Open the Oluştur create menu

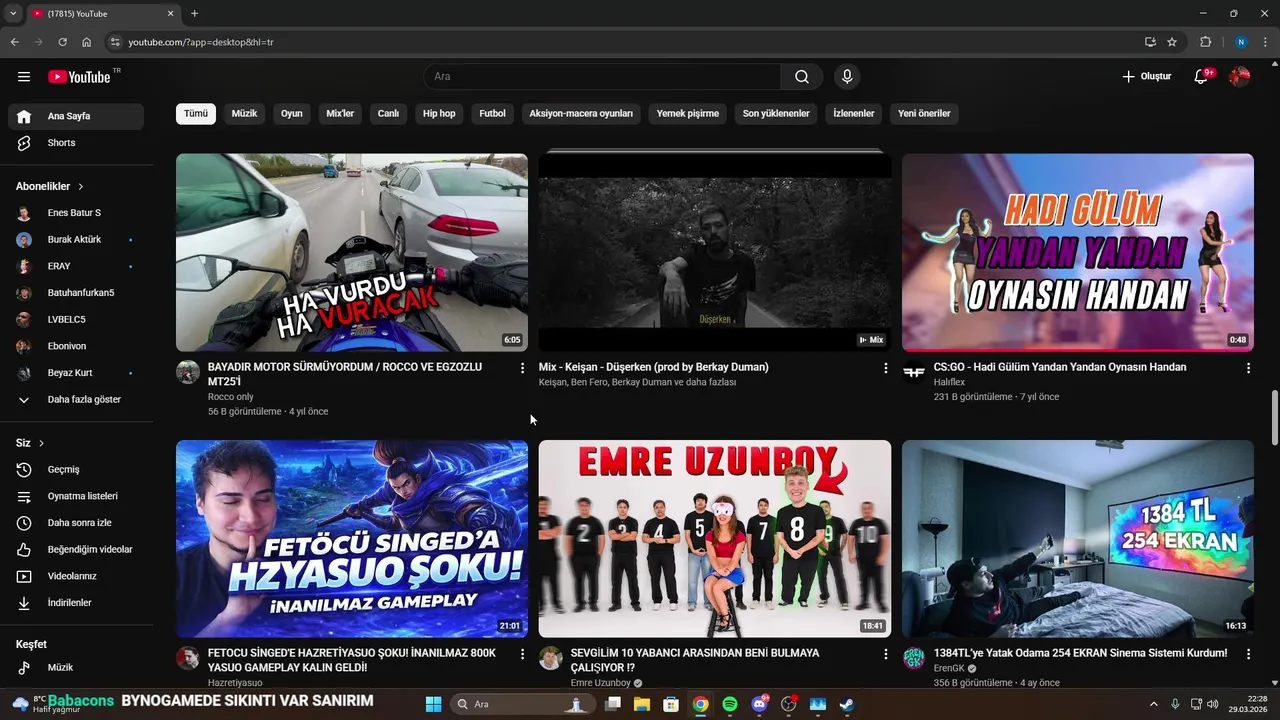tap(1146, 77)
